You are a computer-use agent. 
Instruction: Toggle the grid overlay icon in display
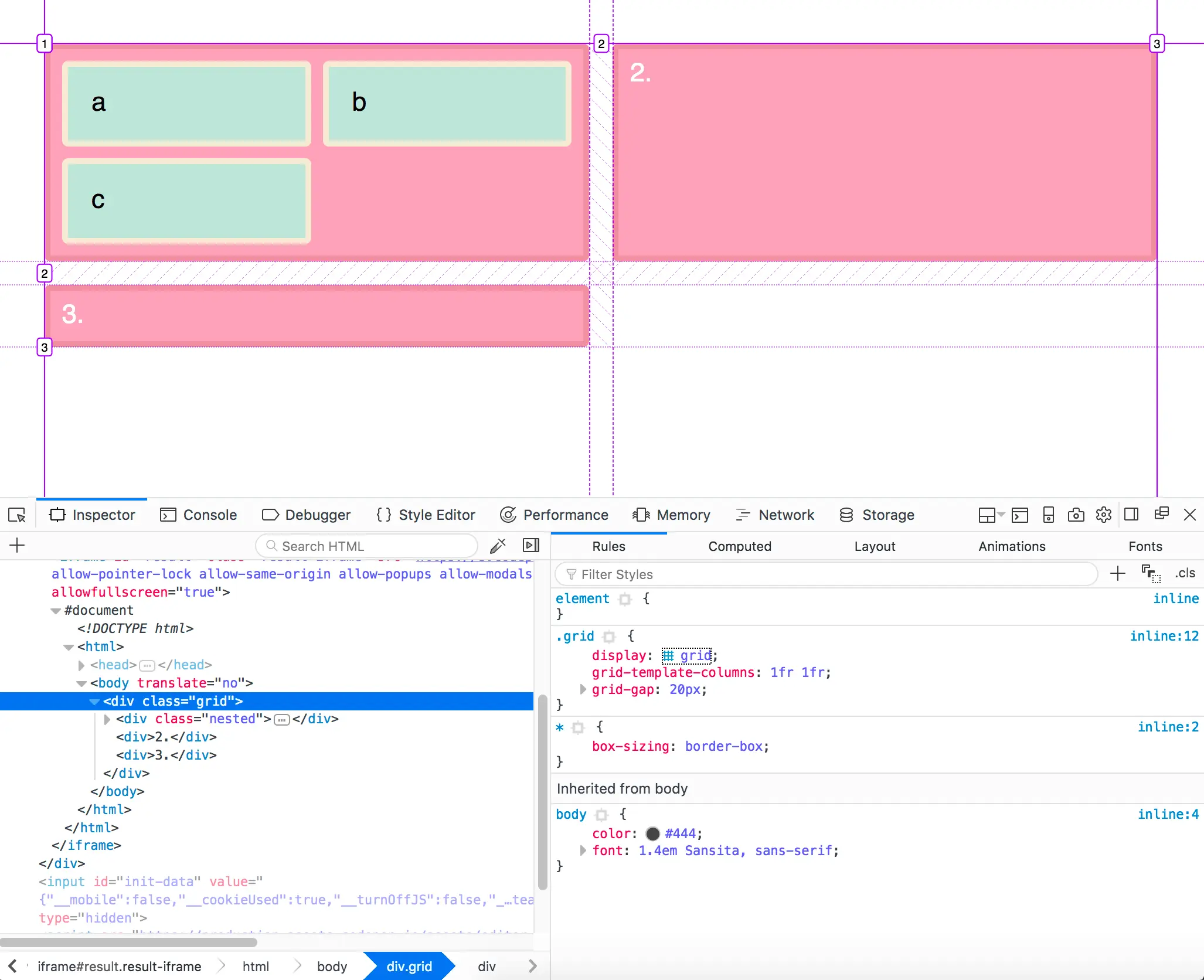[668, 655]
